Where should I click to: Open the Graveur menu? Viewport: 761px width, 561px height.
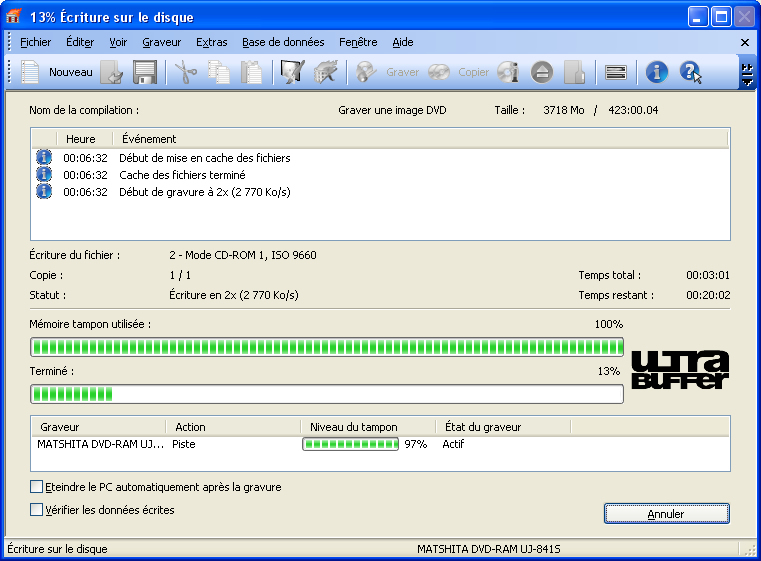161,42
